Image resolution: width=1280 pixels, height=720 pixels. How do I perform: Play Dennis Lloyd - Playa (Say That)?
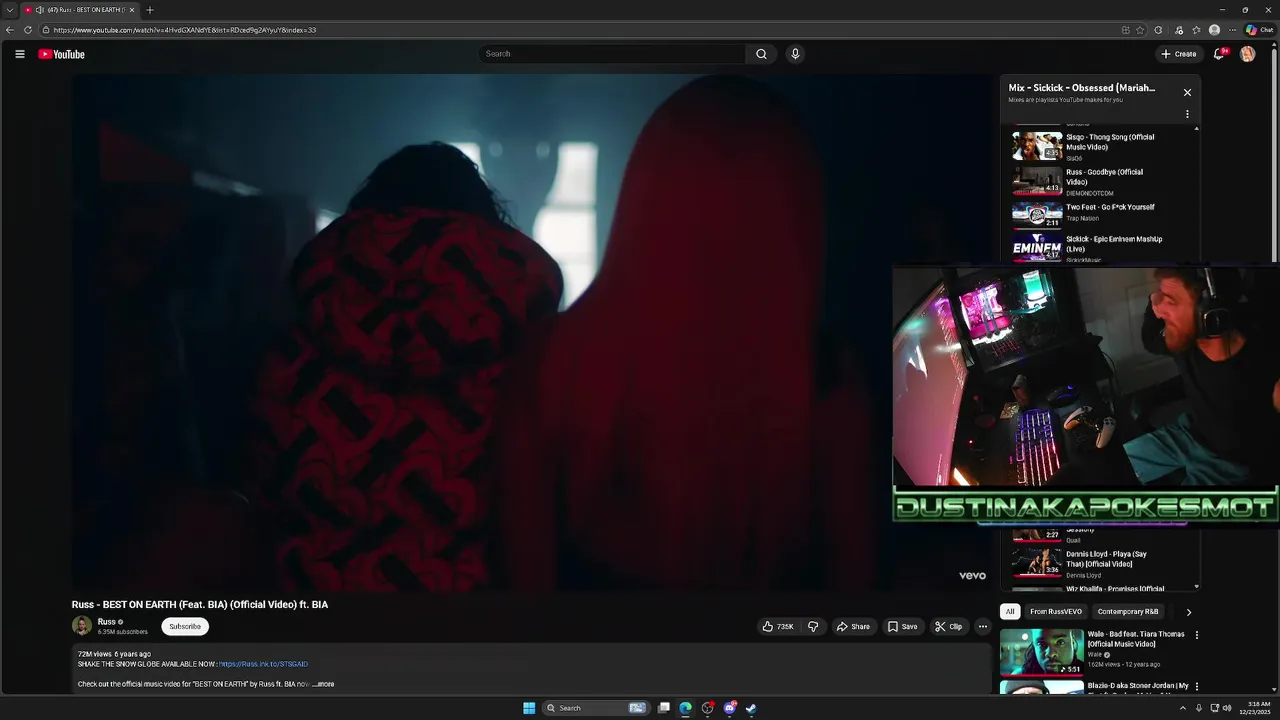click(1100, 563)
